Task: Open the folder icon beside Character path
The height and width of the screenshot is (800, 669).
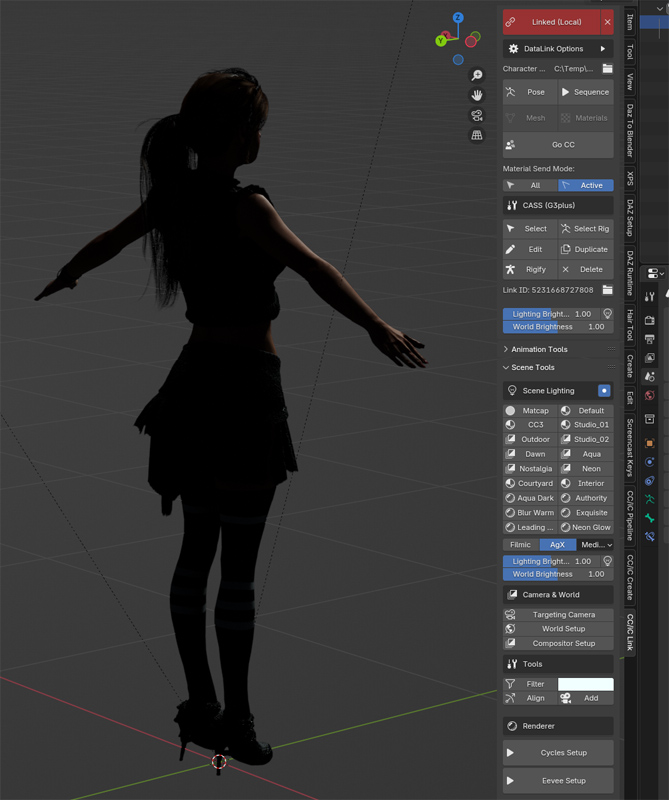Action: coord(607,69)
